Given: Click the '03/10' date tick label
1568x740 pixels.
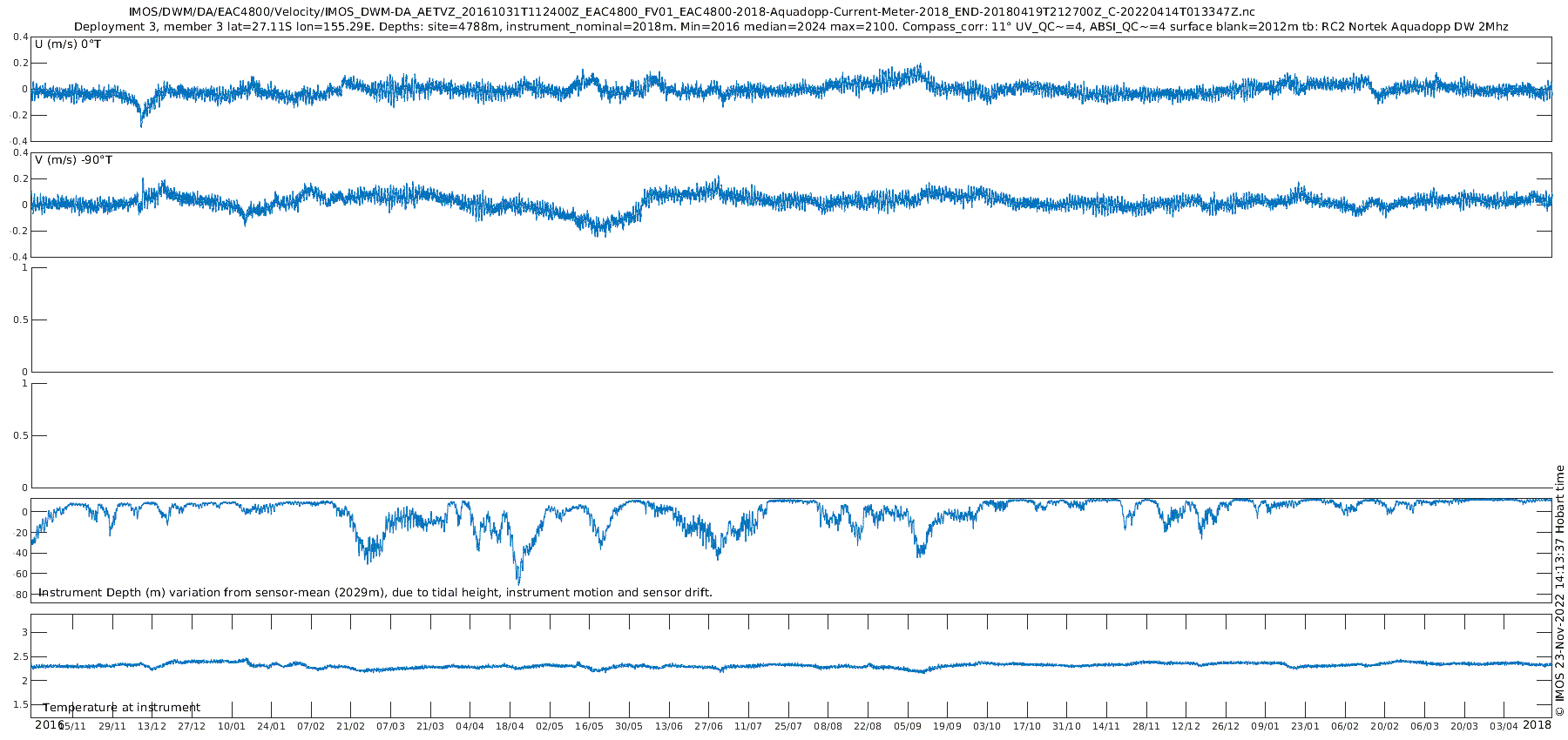Looking at the screenshot, I should [987, 726].
